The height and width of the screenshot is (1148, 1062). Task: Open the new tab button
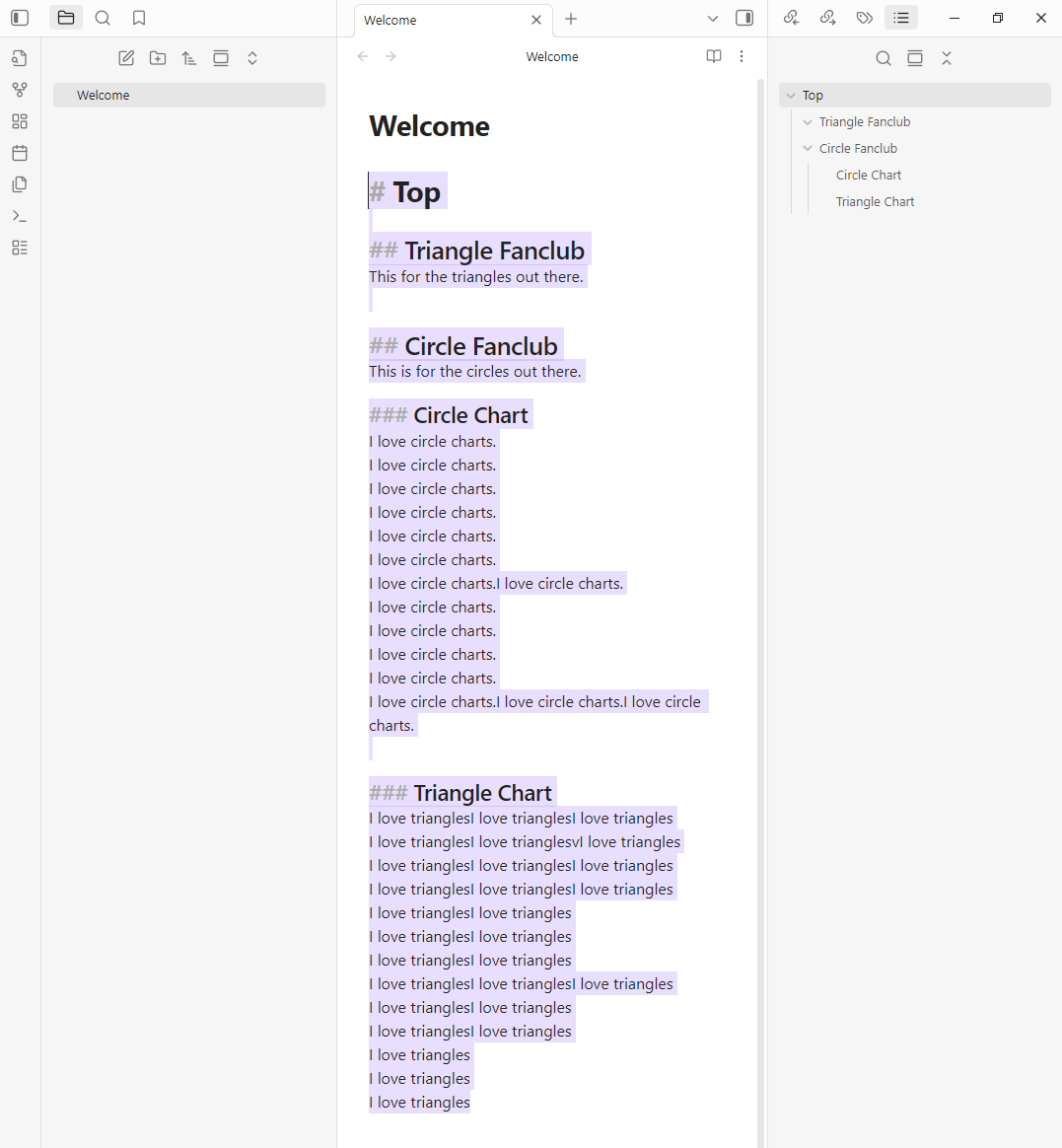(x=571, y=19)
